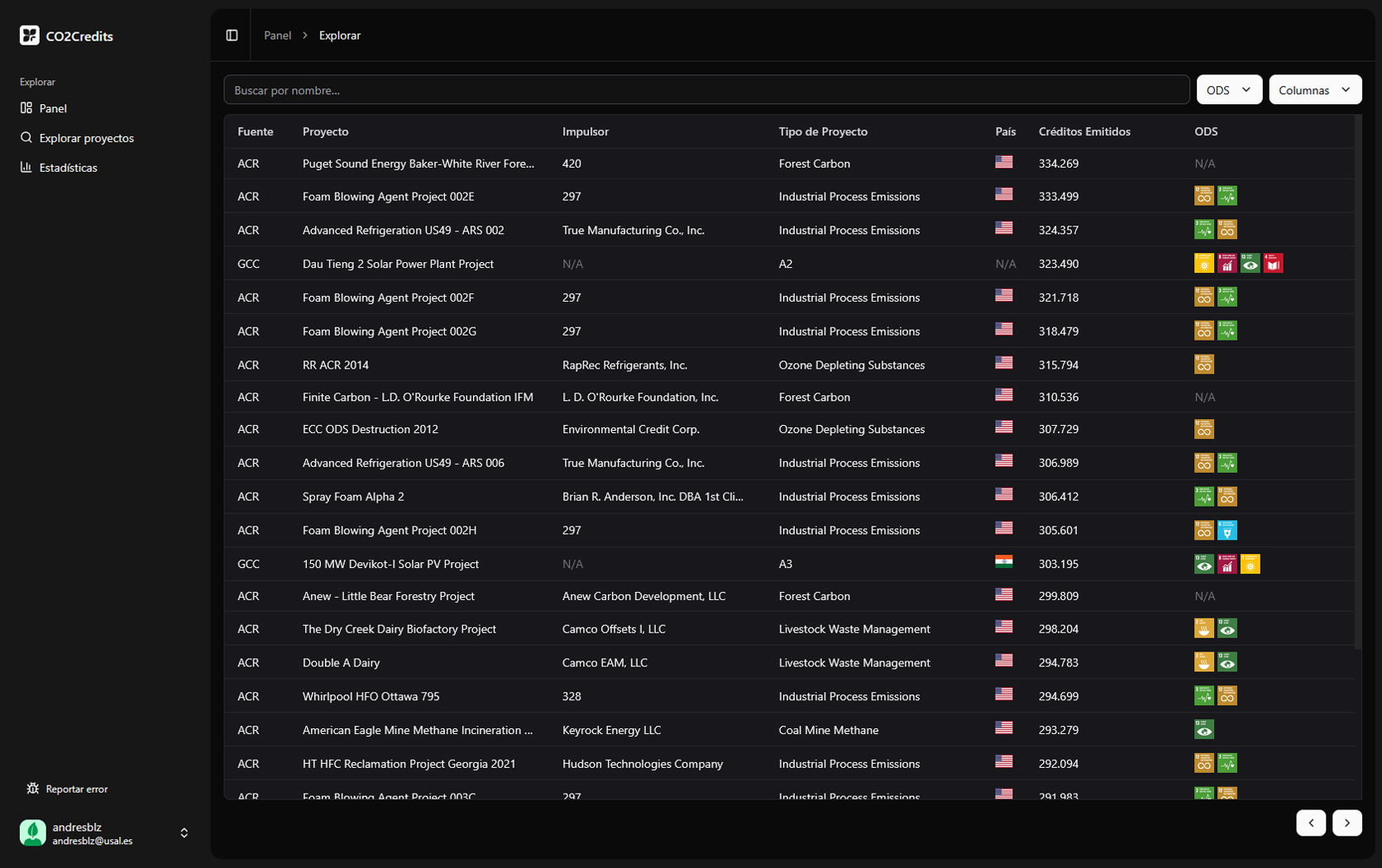Click SDG 7 clean energy icon in Dau Tieng row
The image size is (1382, 868).
[x=1204, y=264]
